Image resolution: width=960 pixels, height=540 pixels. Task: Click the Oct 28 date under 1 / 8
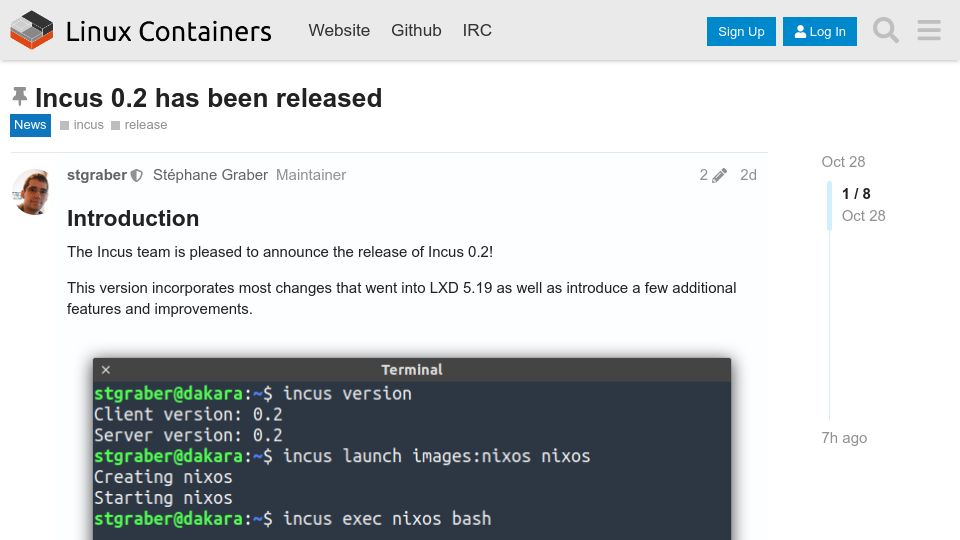[x=863, y=216]
